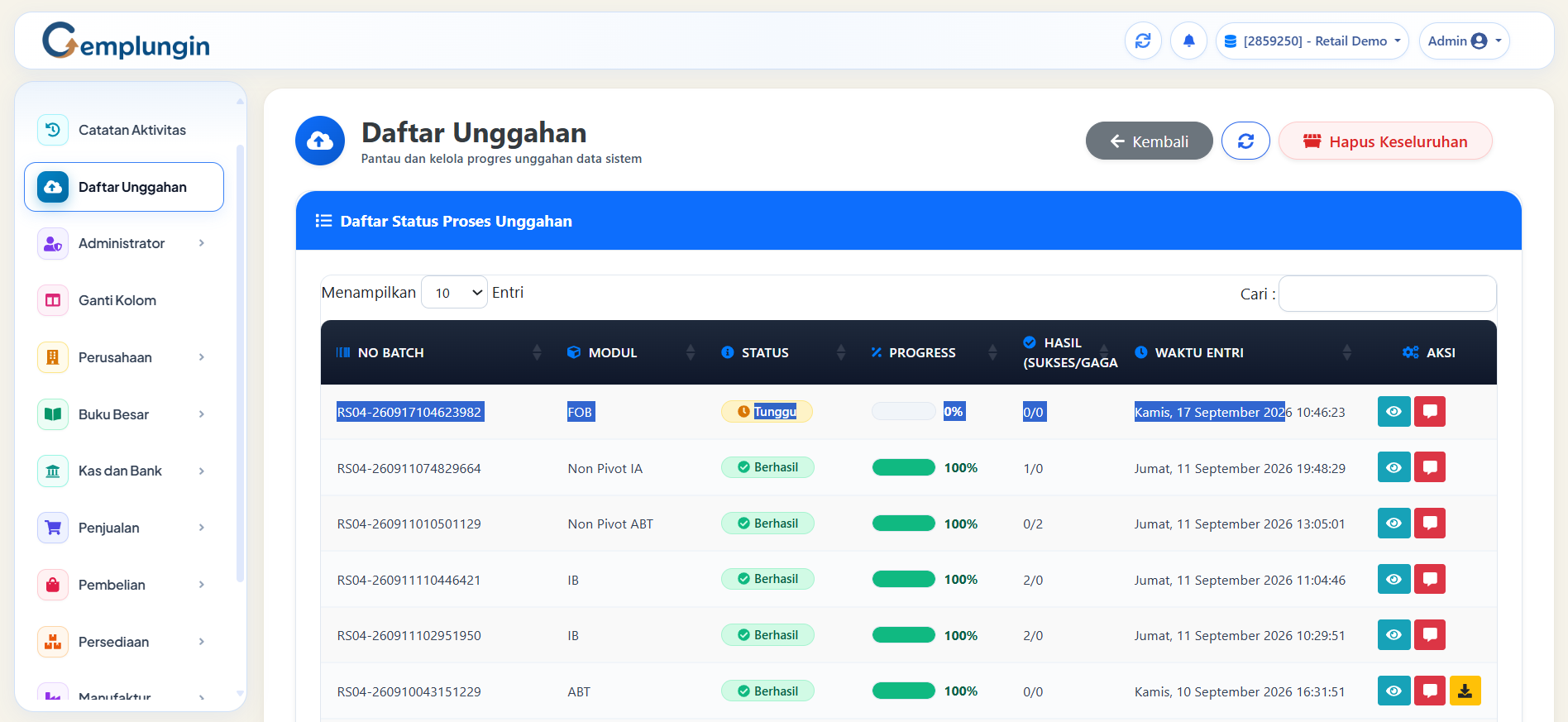Open Catatan Aktivitas in sidebar
This screenshot has height=722, width=1568.
(x=124, y=130)
